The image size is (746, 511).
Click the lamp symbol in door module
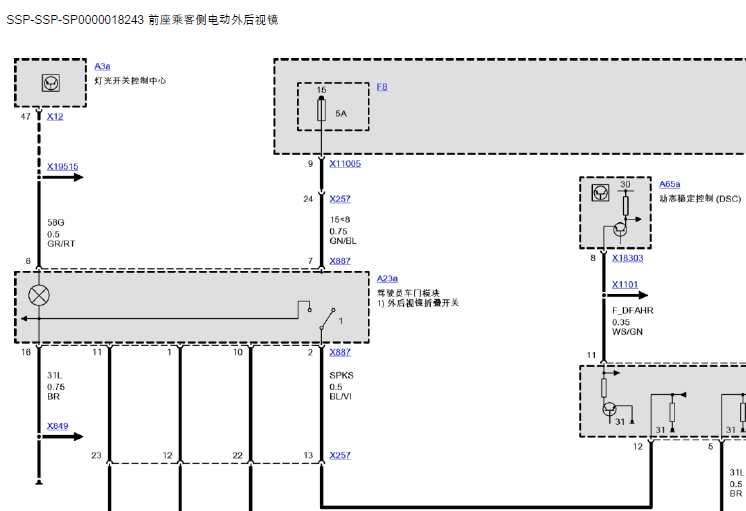click(39, 295)
